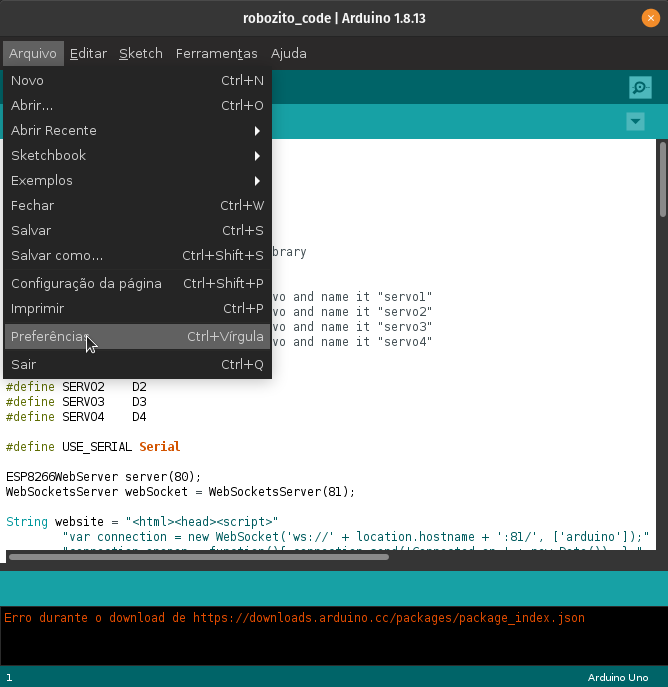This screenshot has height=687, width=668.
Task: Open the Ajuda menu
Action: tap(289, 53)
